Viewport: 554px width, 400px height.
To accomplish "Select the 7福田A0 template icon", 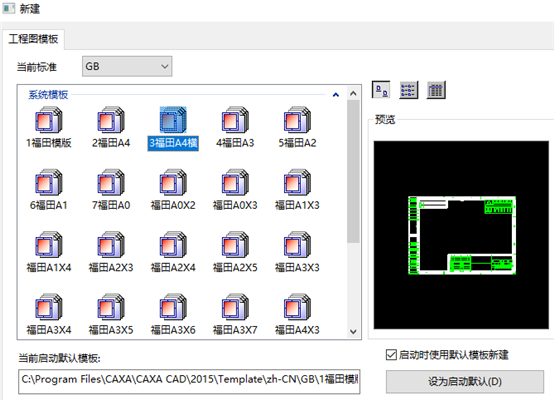I will pyautogui.click(x=111, y=182).
